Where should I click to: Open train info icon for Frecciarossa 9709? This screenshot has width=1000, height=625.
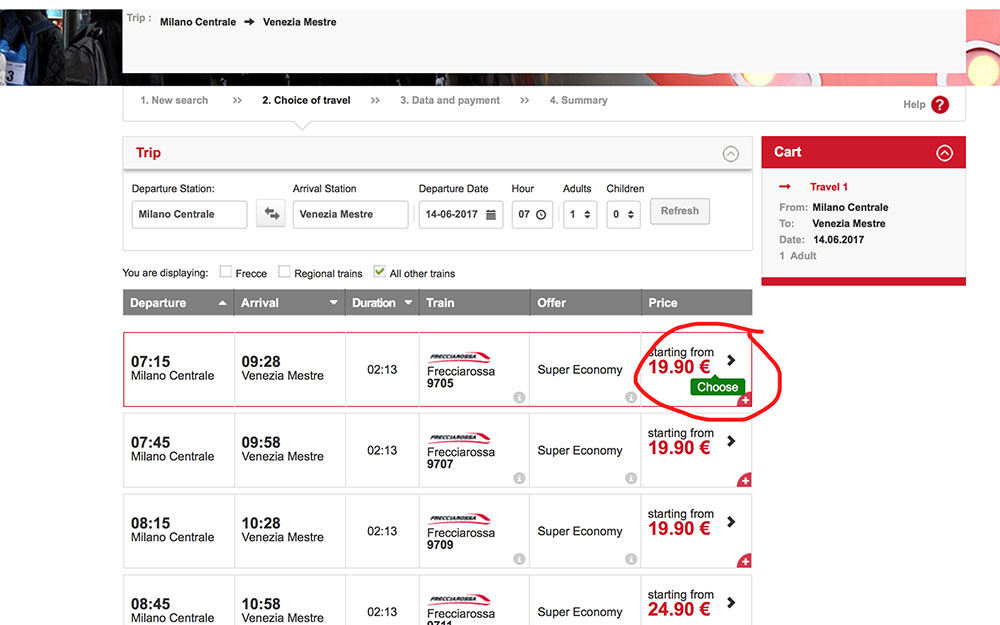[x=519, y=559]
